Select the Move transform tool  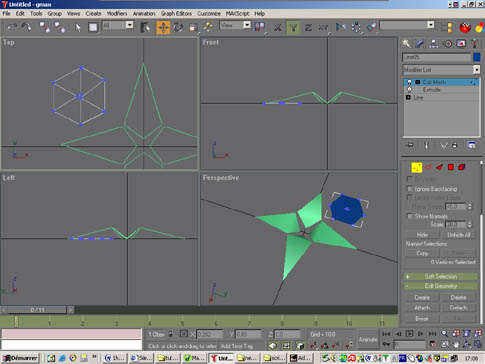point(163,27)
